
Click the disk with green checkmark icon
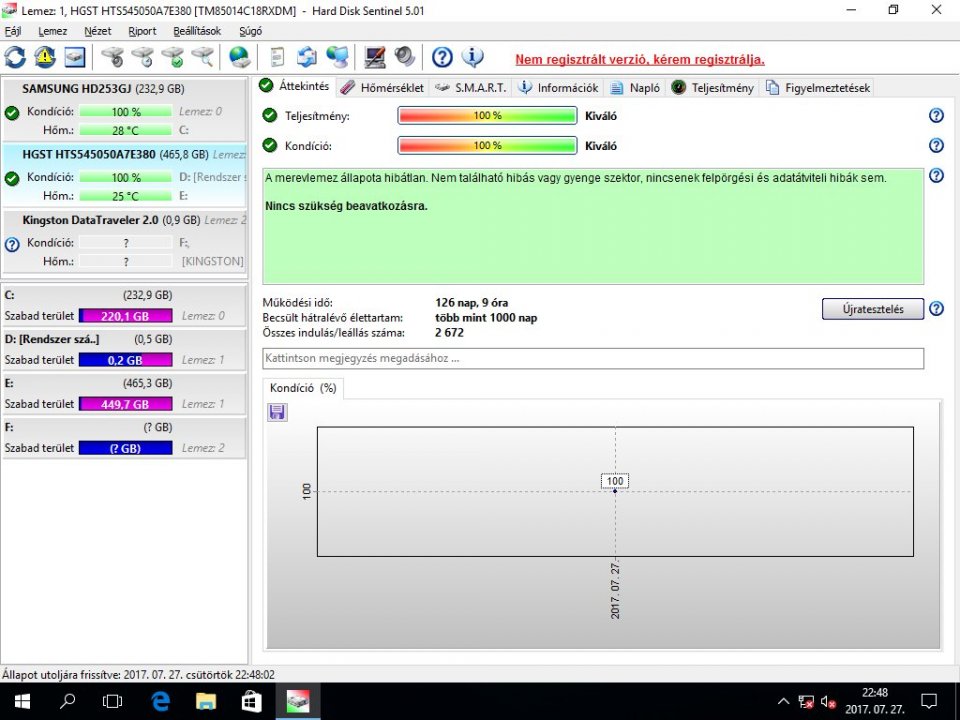tap(173, 58)
